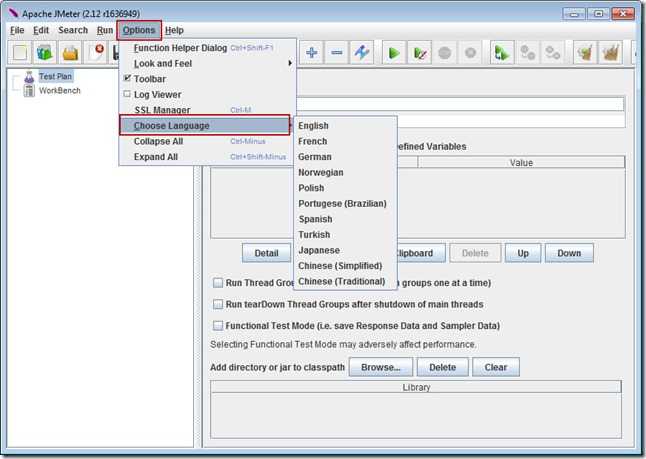The width and height of the screenshot is (646, 459).
Task: Click the Down button
Action: click(x=569, y=253)
